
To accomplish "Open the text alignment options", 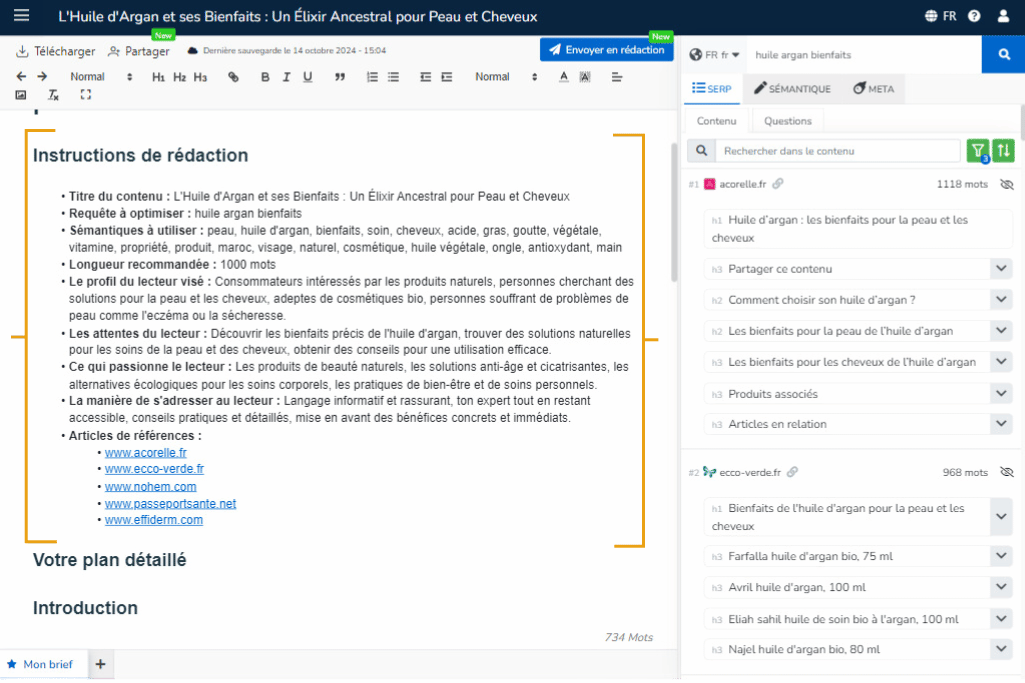I will point(617,77).
